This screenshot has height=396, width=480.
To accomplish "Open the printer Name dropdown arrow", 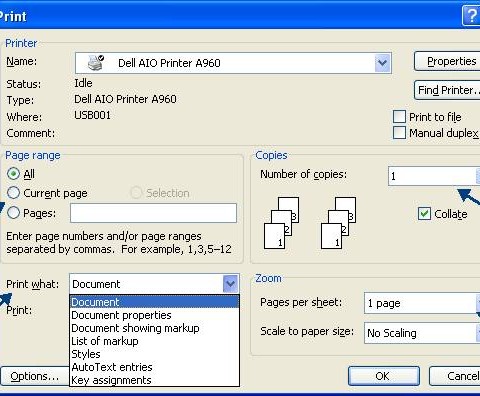I will click(382, 63).
